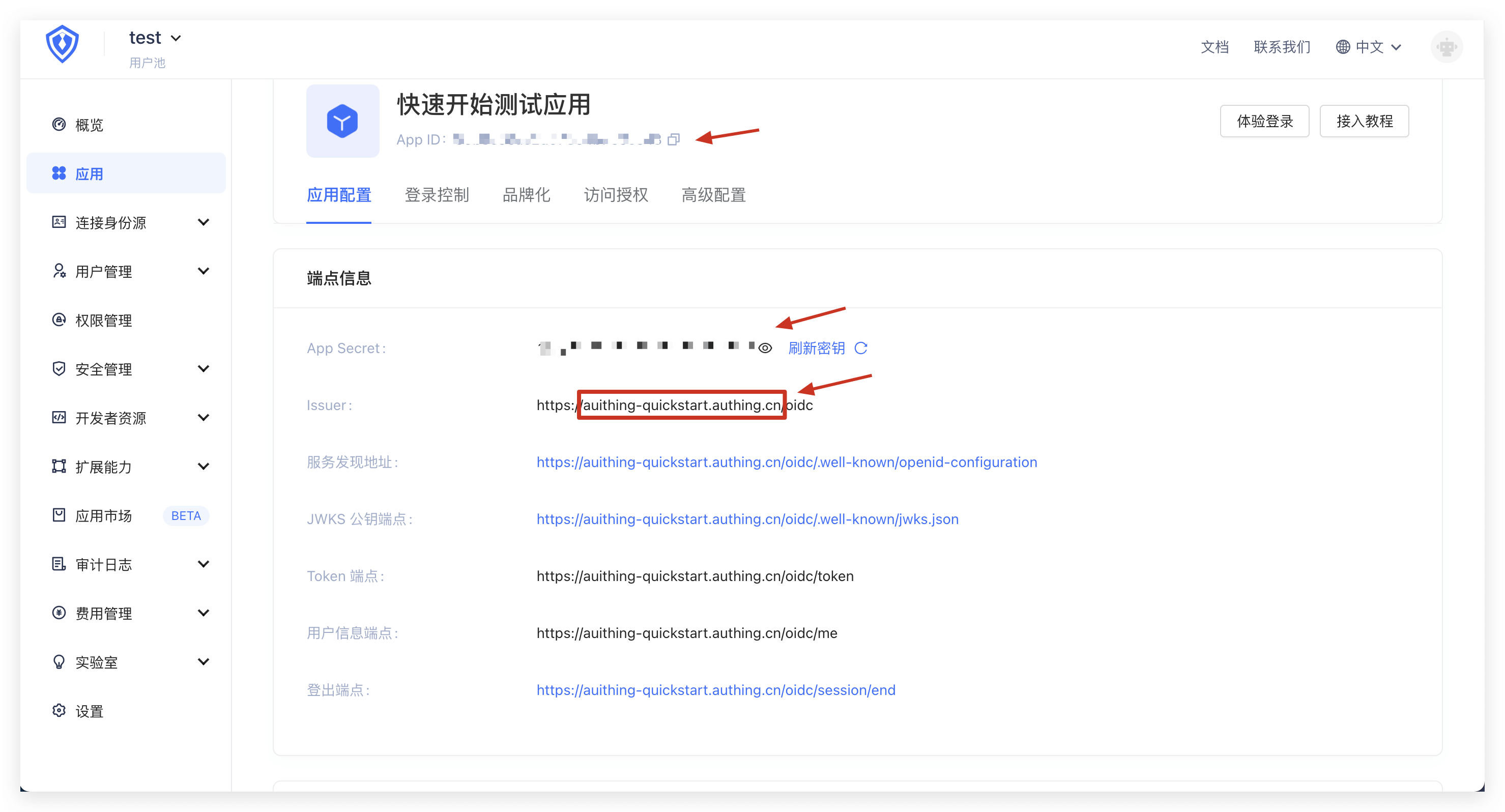Click the 接入教程 button
The image size is (1505, 812).
tap(1364, 122)
